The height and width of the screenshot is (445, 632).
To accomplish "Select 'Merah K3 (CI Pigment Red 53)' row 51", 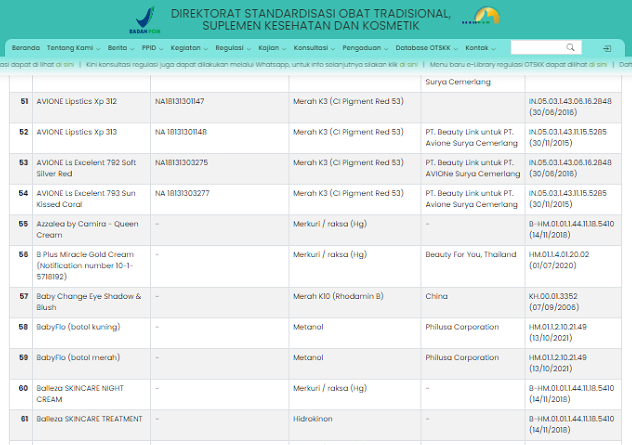I will [348, 101].
